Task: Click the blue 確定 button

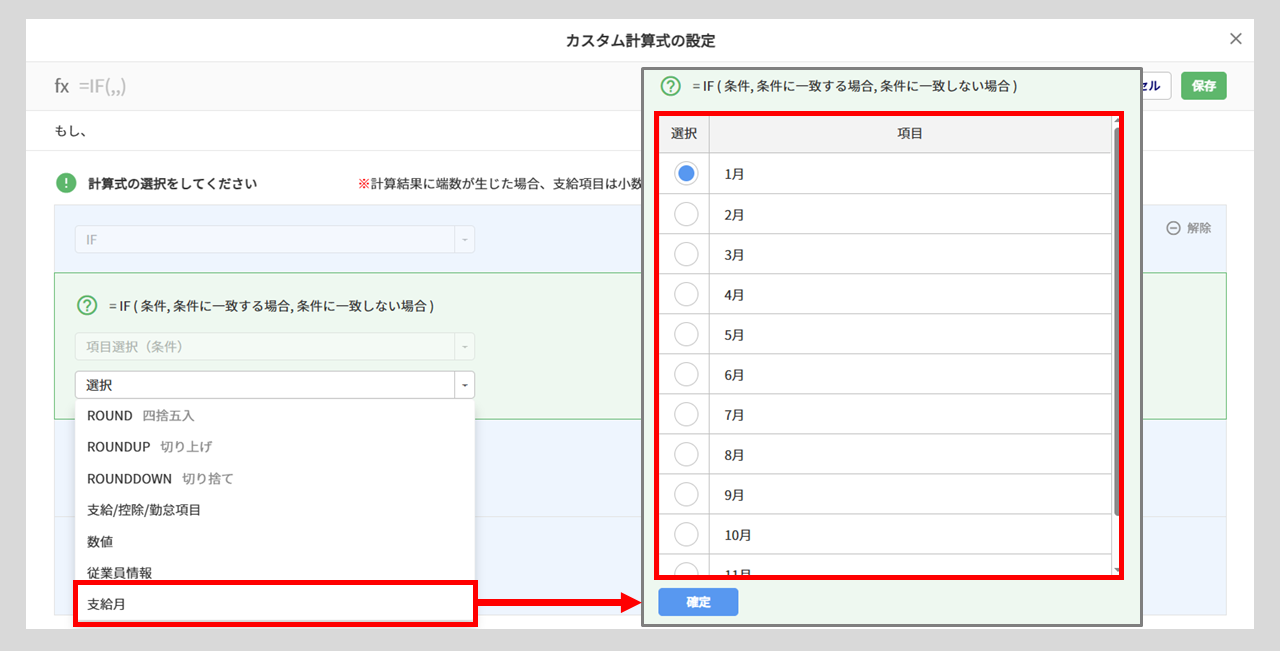Action: click(x=698, y=602)
